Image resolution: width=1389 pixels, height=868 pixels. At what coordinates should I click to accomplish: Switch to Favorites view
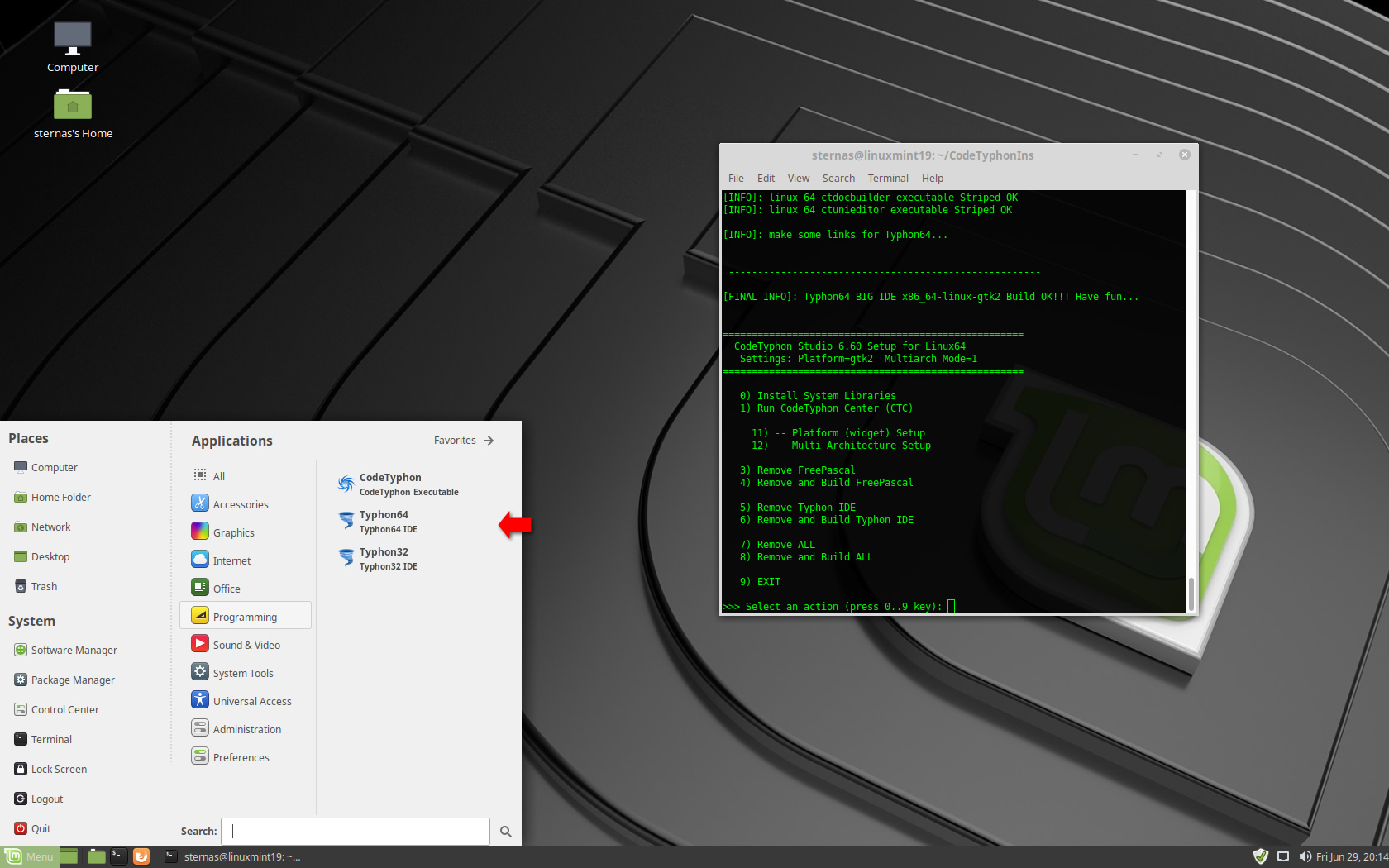pyautogui.click(x=464, y=441)
